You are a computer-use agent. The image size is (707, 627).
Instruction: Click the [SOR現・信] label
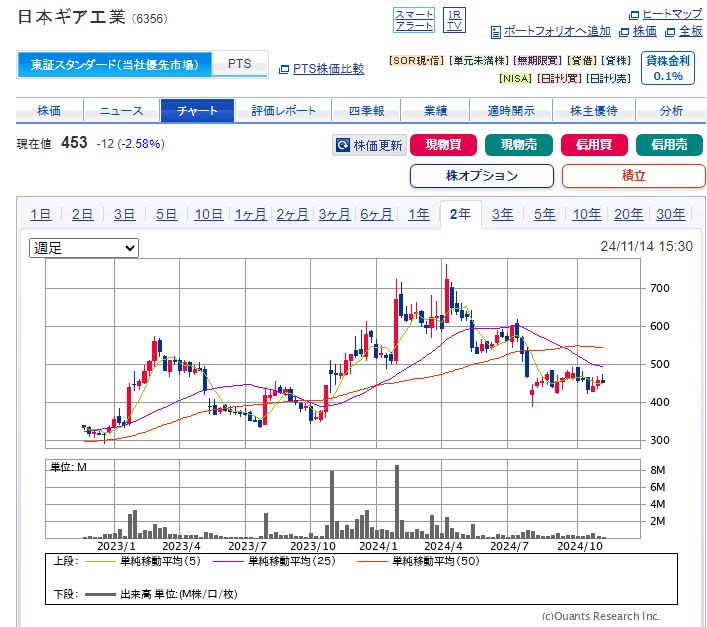[x=417, y=60]
